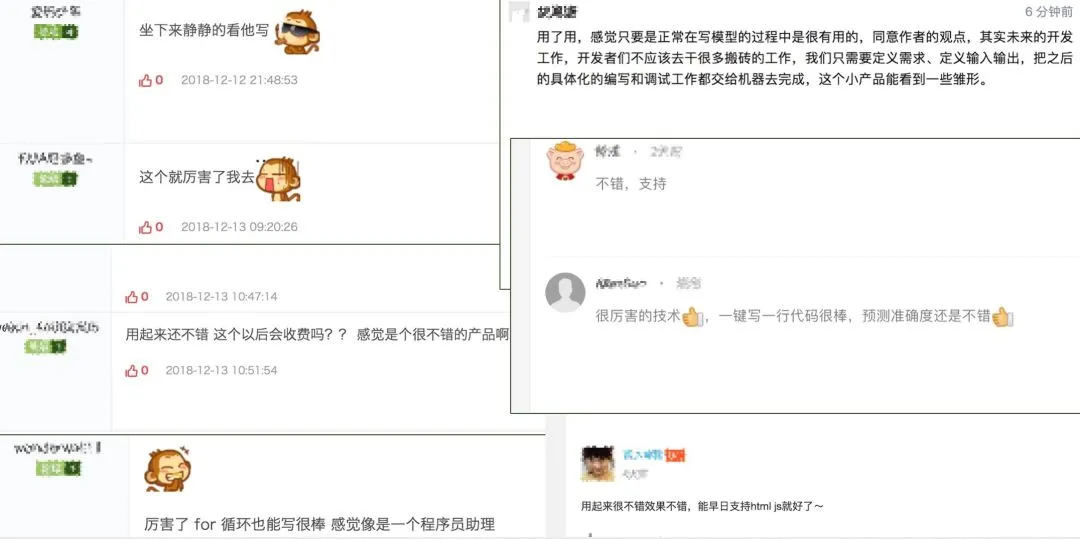Image resolution: width=1080 pixels, height=539 pixels.
Task: Like the comment dated 2018-12-12 21:48:53
Action: coord(151,80)
